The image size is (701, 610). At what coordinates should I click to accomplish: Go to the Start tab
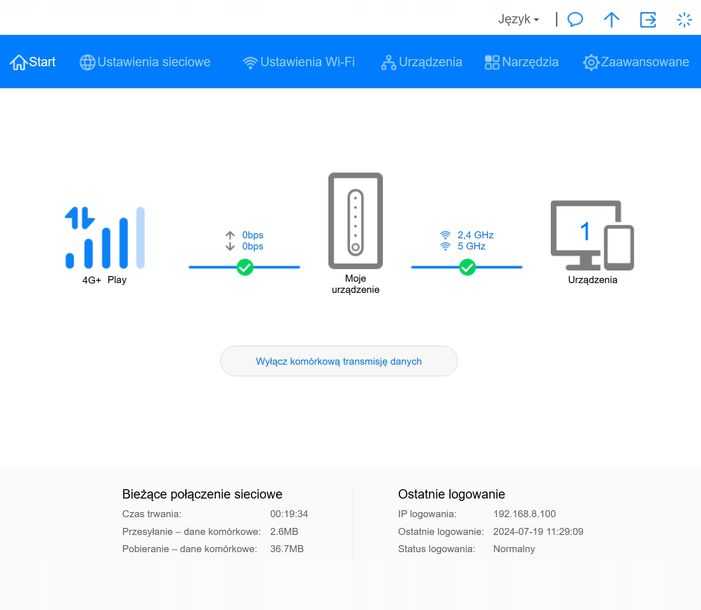click(33, 62)
